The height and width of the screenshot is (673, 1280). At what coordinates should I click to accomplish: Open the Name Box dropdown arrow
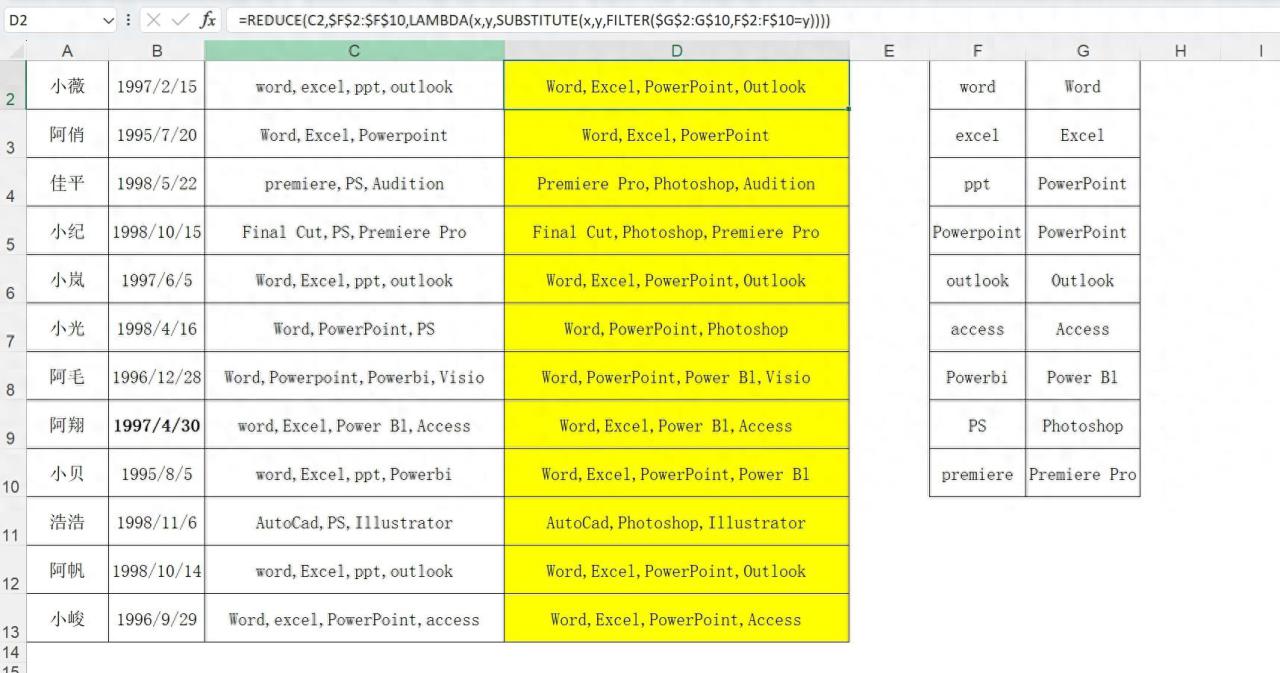click(108, 20)
